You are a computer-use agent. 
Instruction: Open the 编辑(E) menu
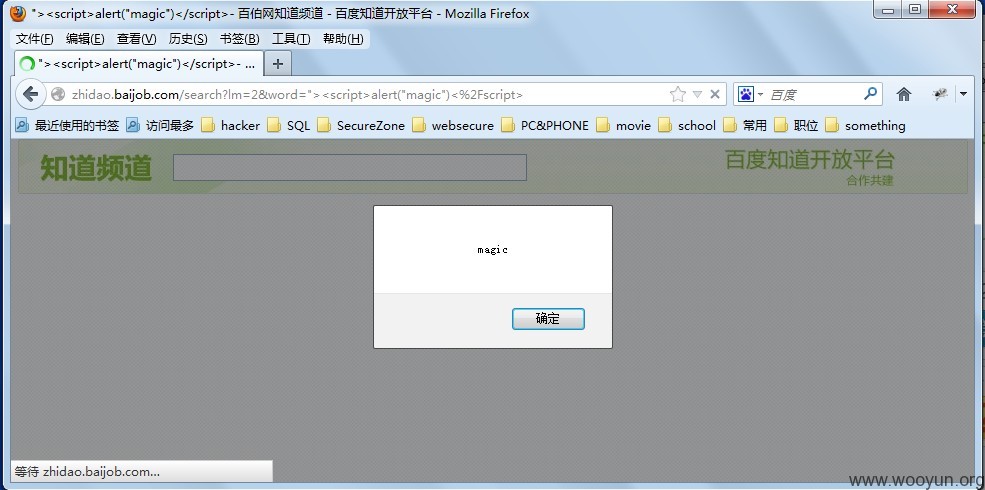coord(85,39)
